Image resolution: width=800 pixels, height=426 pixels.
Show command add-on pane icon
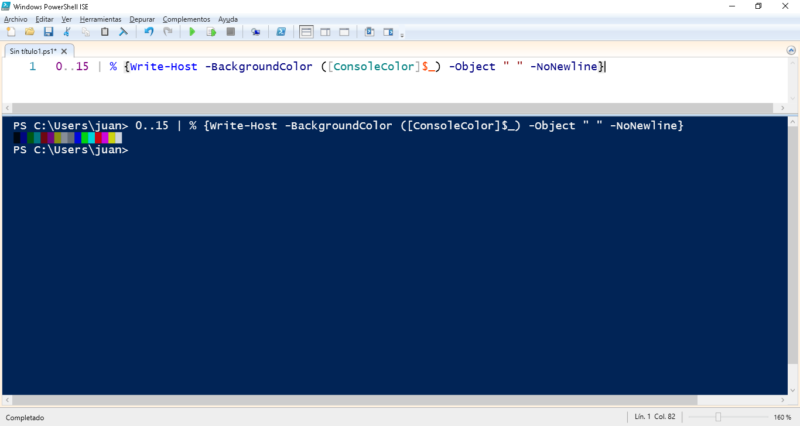388,32
